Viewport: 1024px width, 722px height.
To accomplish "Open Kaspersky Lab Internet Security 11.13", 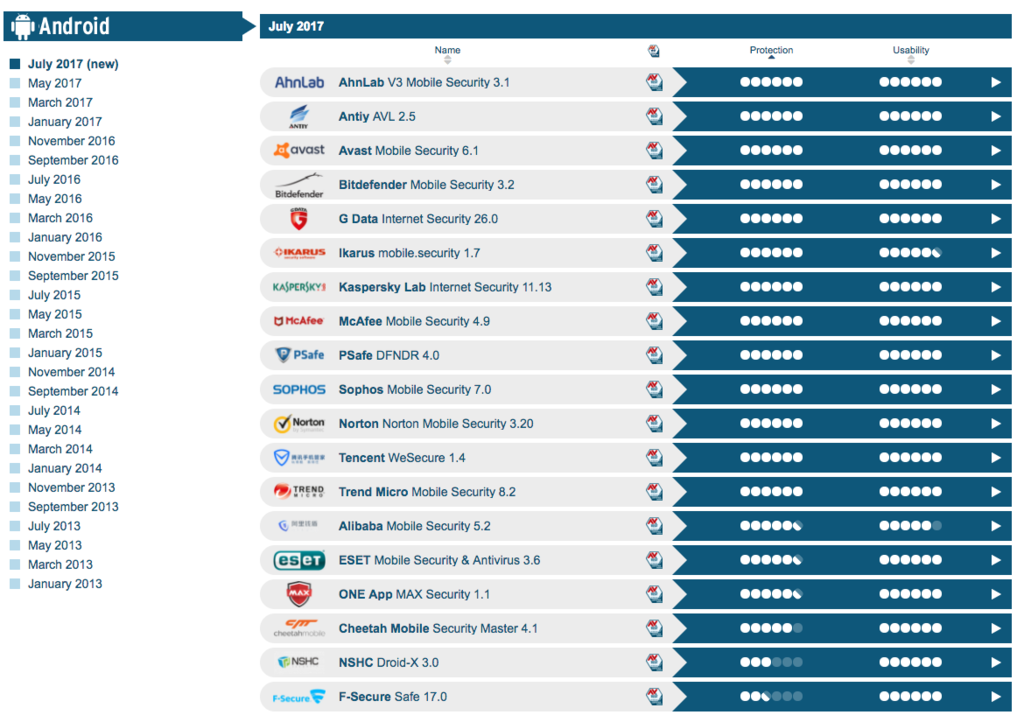I will (445, 287).
